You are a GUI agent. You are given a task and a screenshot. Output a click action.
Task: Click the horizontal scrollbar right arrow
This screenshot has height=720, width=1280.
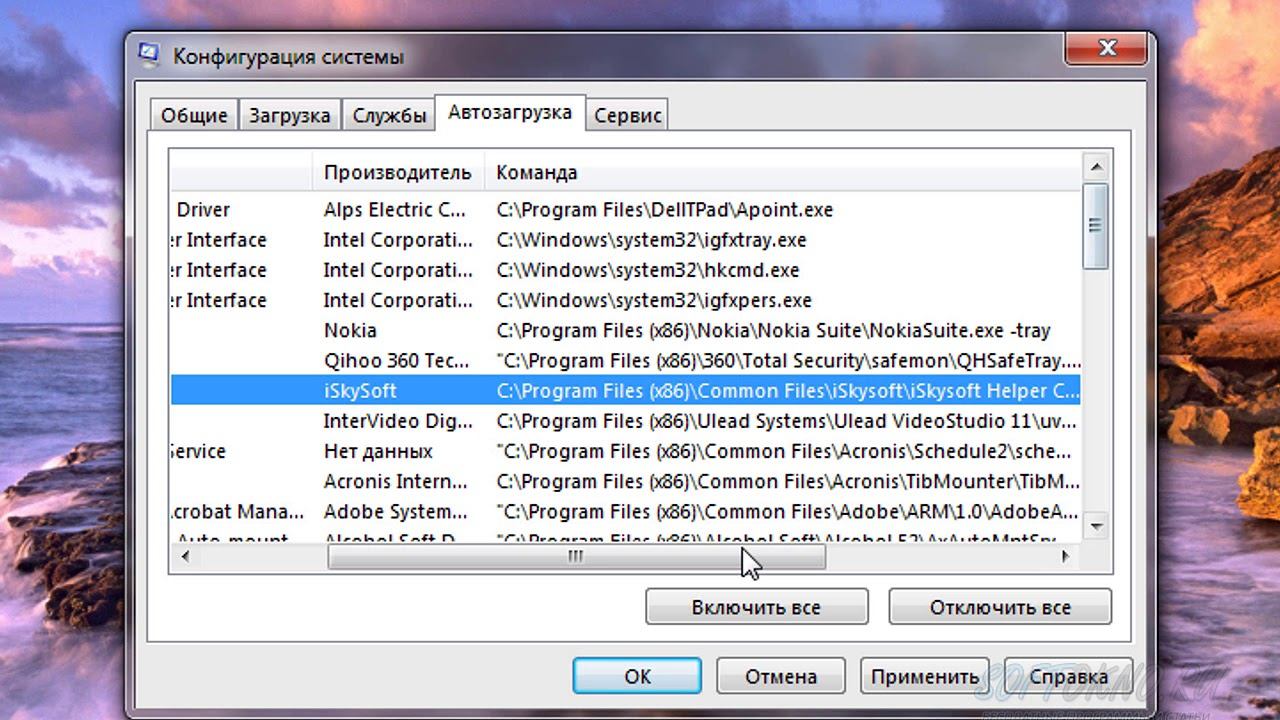point(1066,557)
